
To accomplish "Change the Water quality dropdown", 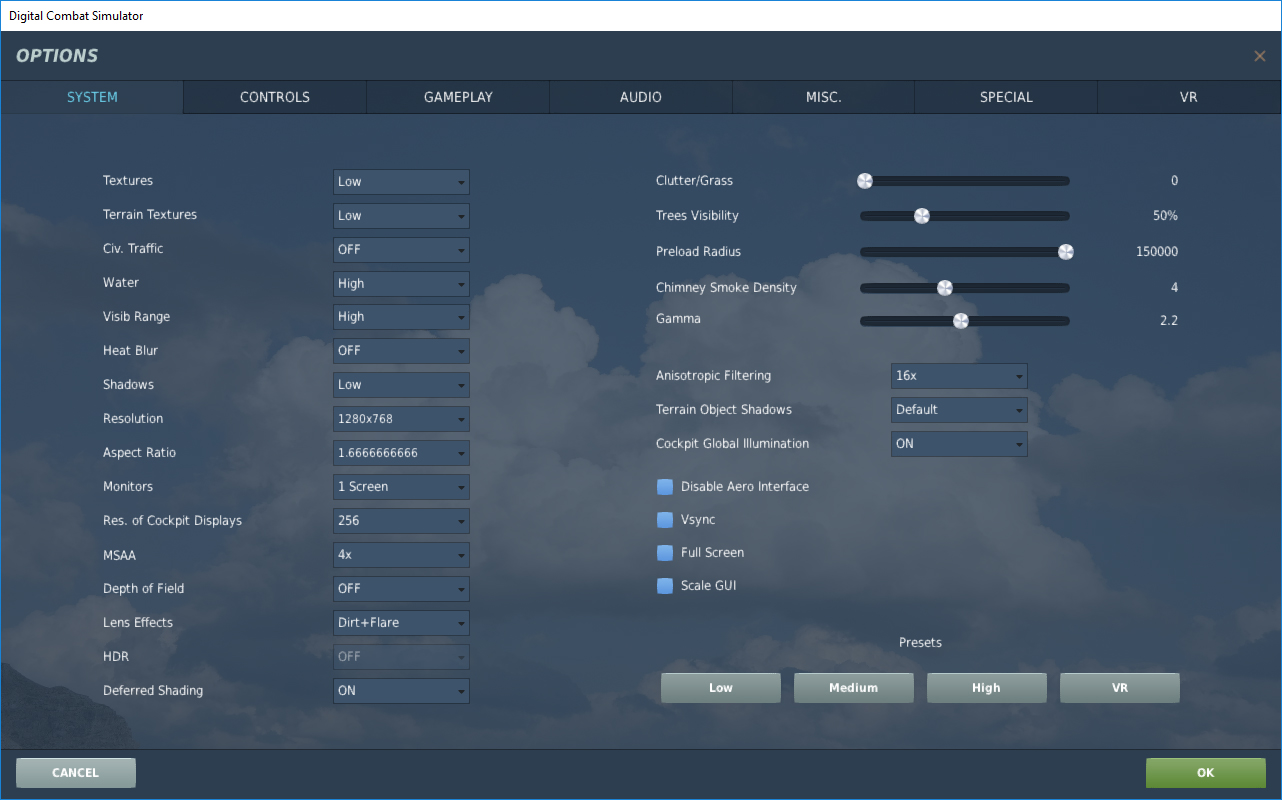I will [401, 284].
